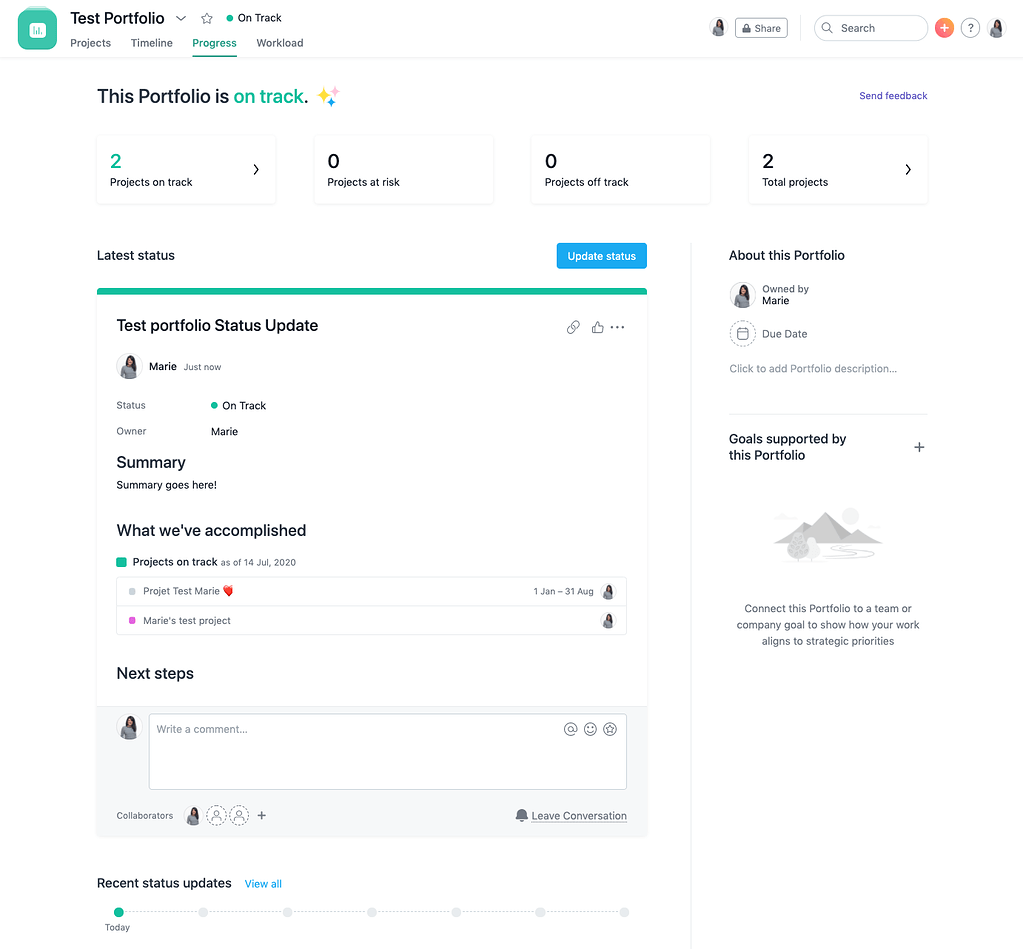This screenshot has height=949, width=1023.
Task: Send appreciation via the sticker icon
Action: tap(610, 729)
